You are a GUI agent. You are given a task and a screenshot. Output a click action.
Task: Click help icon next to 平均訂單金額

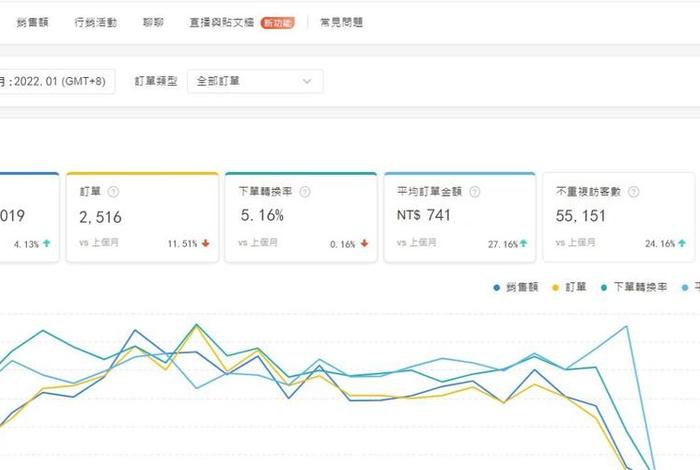475,192
